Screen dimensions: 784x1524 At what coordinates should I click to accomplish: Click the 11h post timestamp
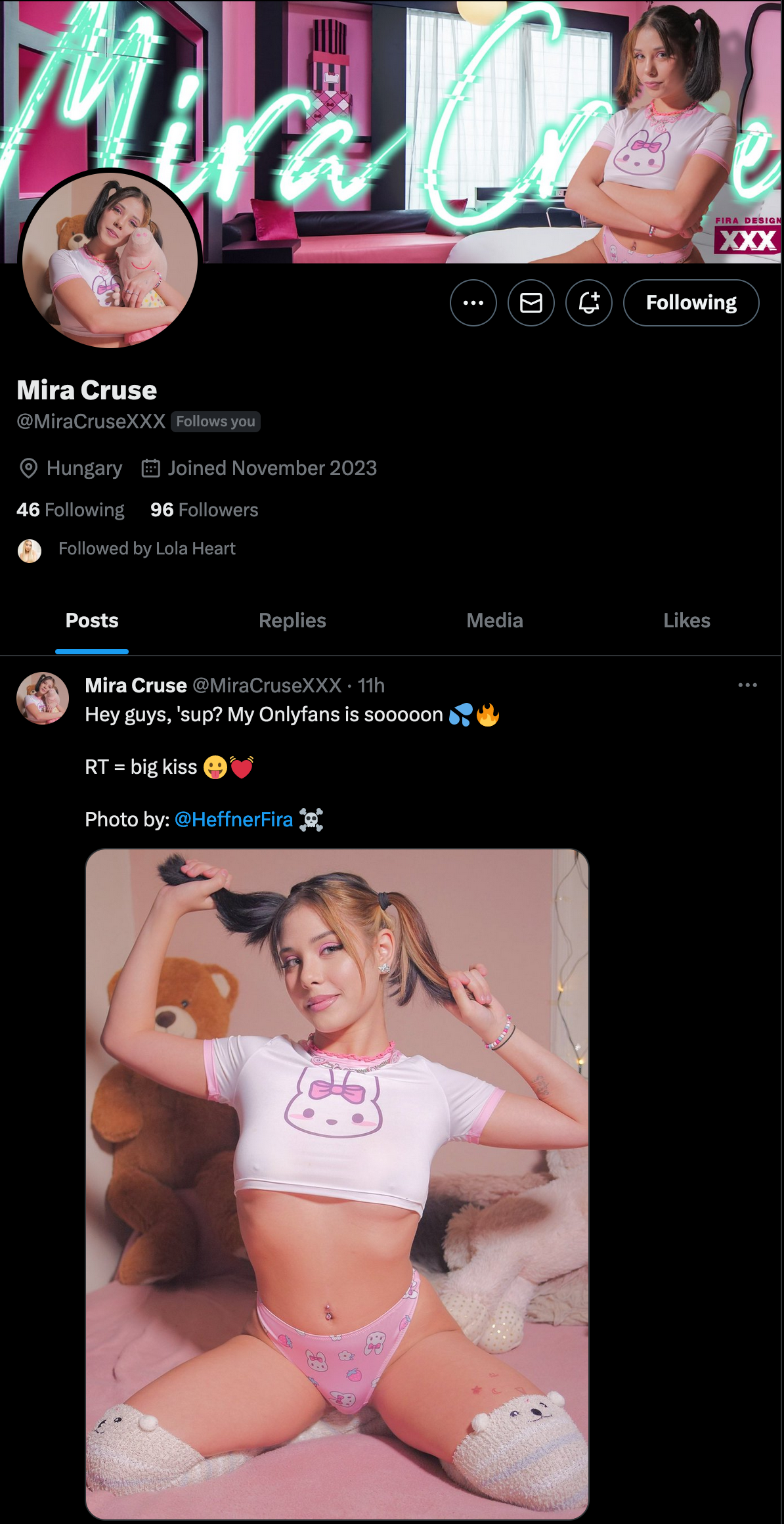pos(371,686)
